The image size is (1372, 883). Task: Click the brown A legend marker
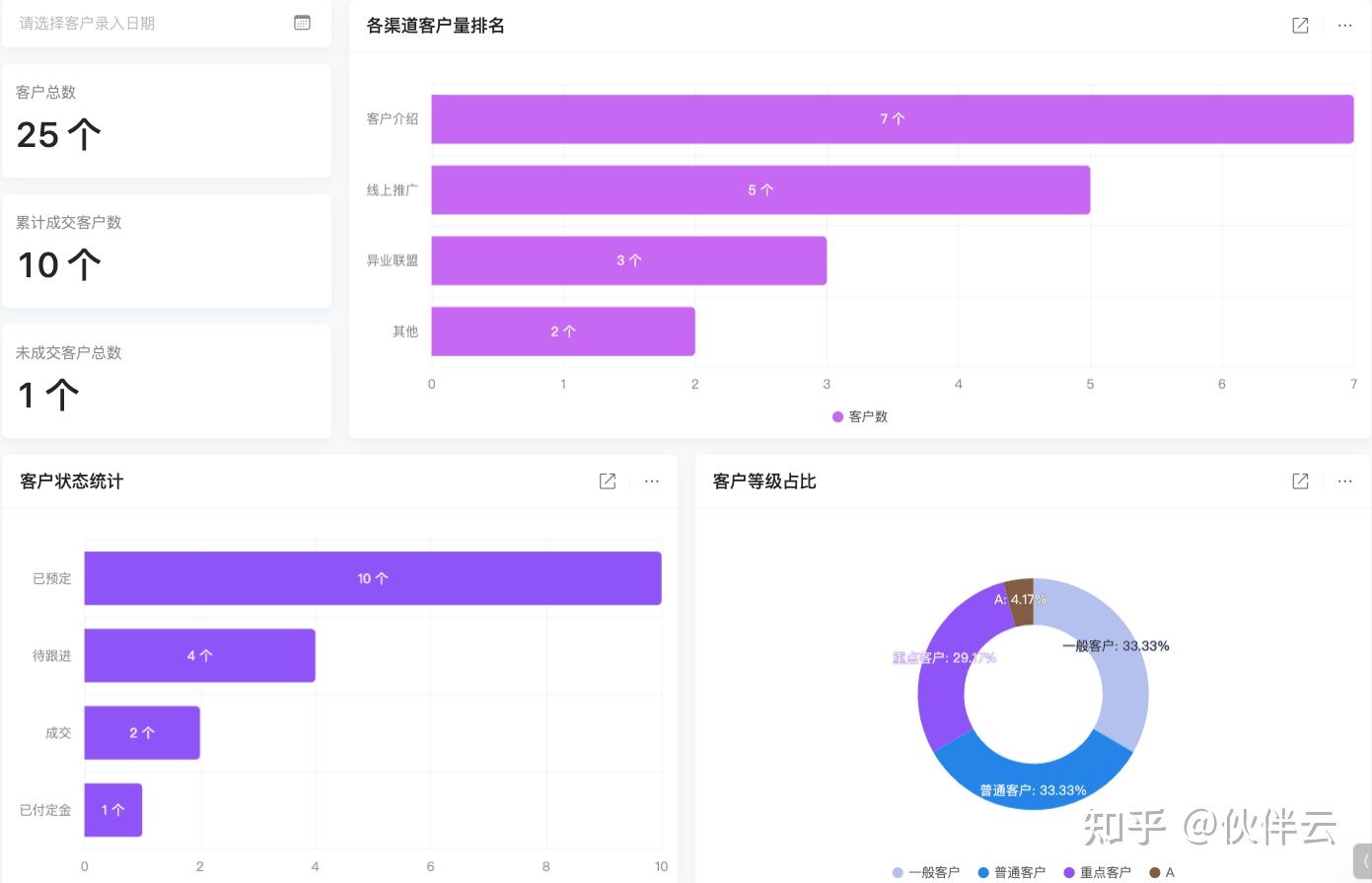[x=1155, y=872]
